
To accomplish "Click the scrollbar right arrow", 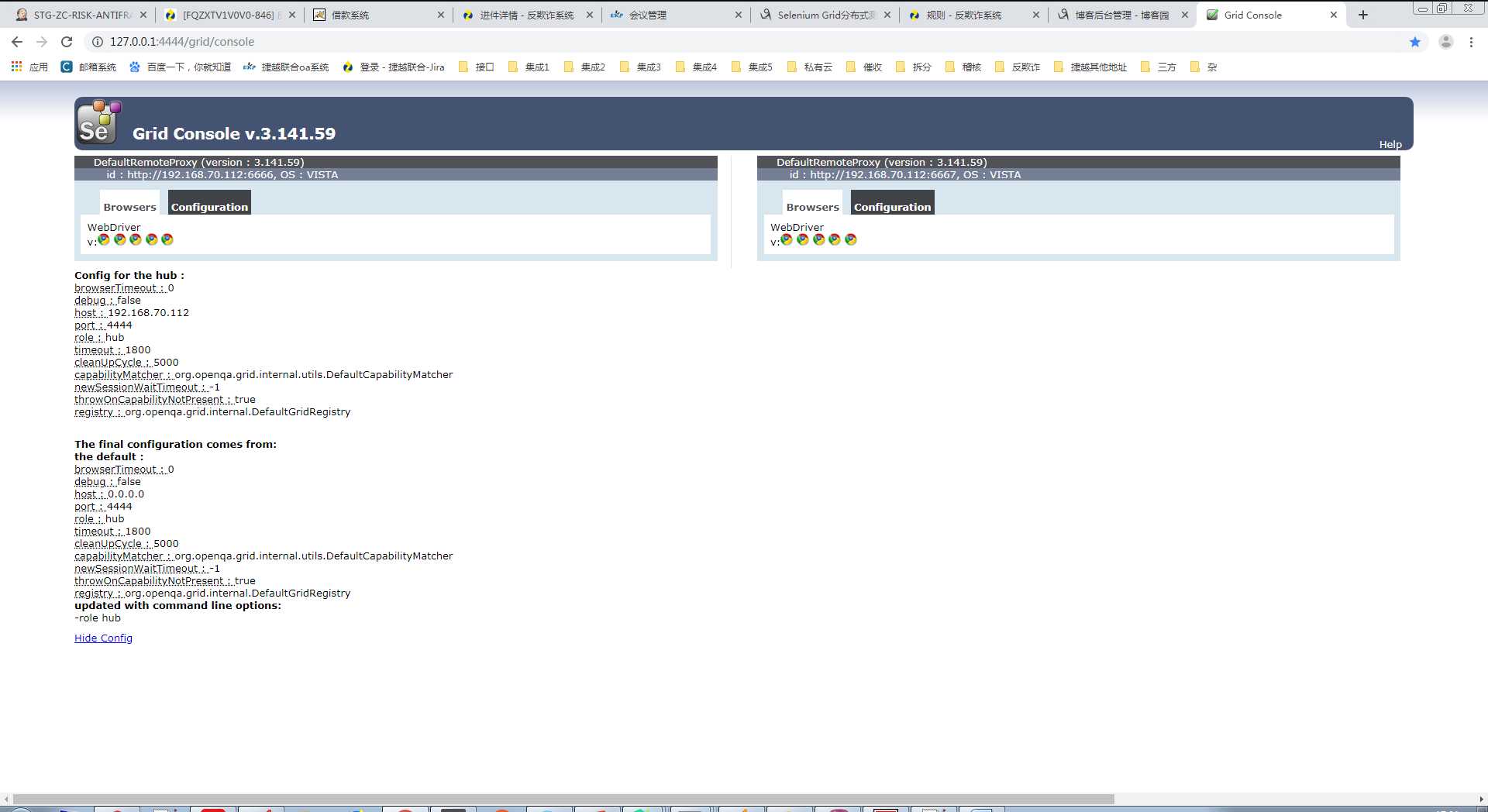I will tap(1481, 799).
